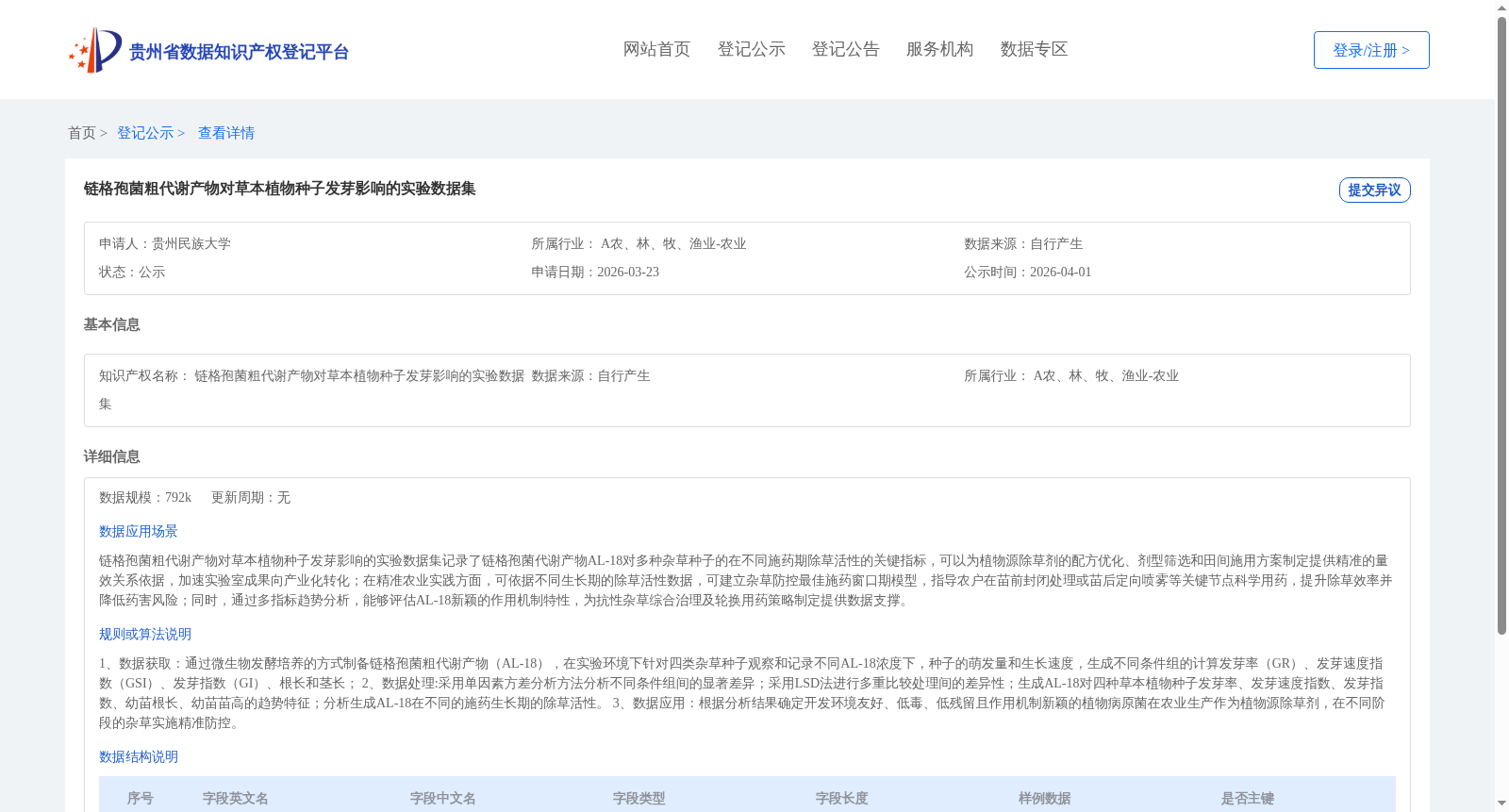The height and width of the screenshot is (812, 1509).
Task: Click the page vertical scrollbar thumb
Action: pyautogui.click(x=1501, y=325)
